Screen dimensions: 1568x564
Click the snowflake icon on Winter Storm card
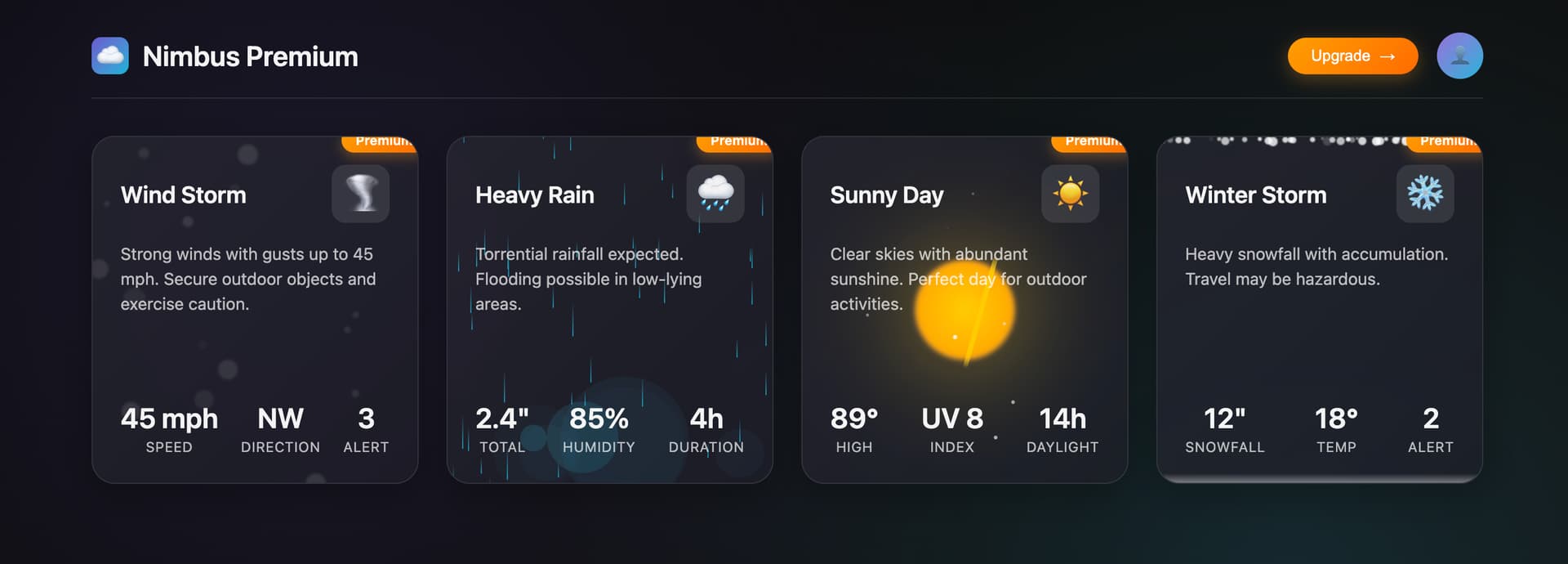(1425, 194)
